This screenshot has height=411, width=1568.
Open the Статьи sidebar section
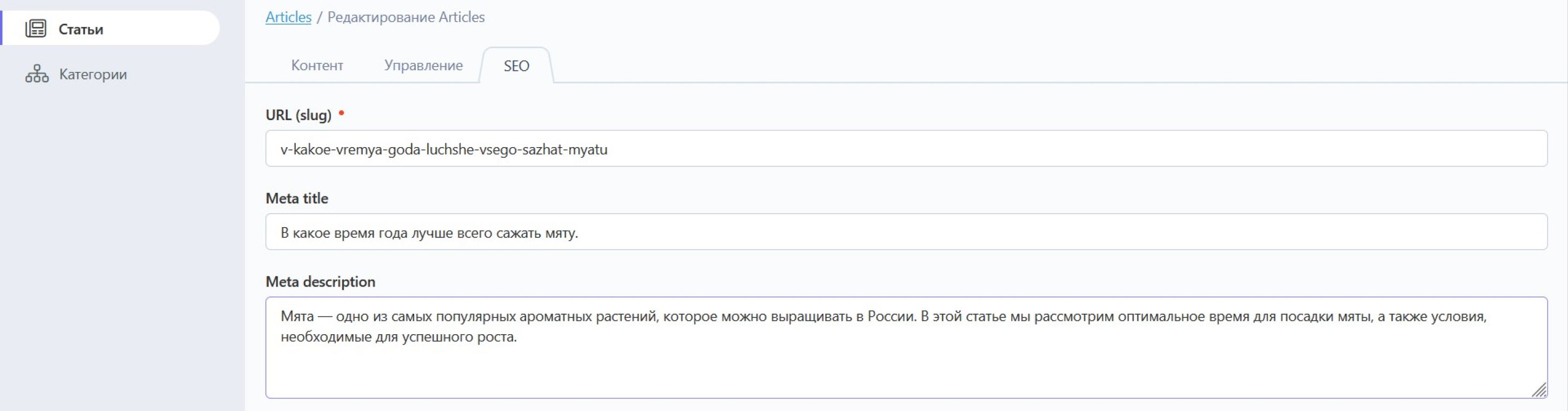pyautogui.click(x=81, y=29)
